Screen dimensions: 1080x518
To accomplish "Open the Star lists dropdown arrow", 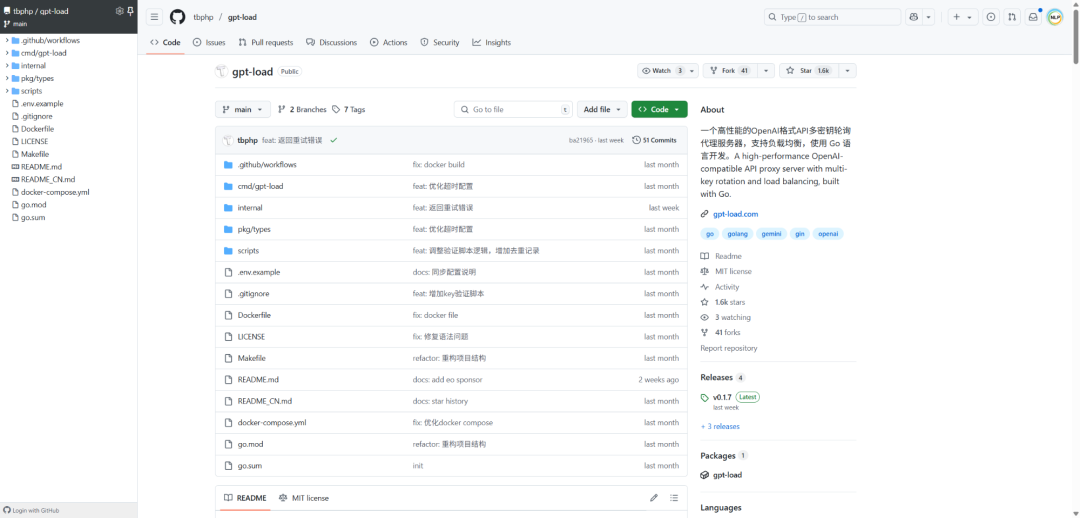I will click(x=847, y=71).
